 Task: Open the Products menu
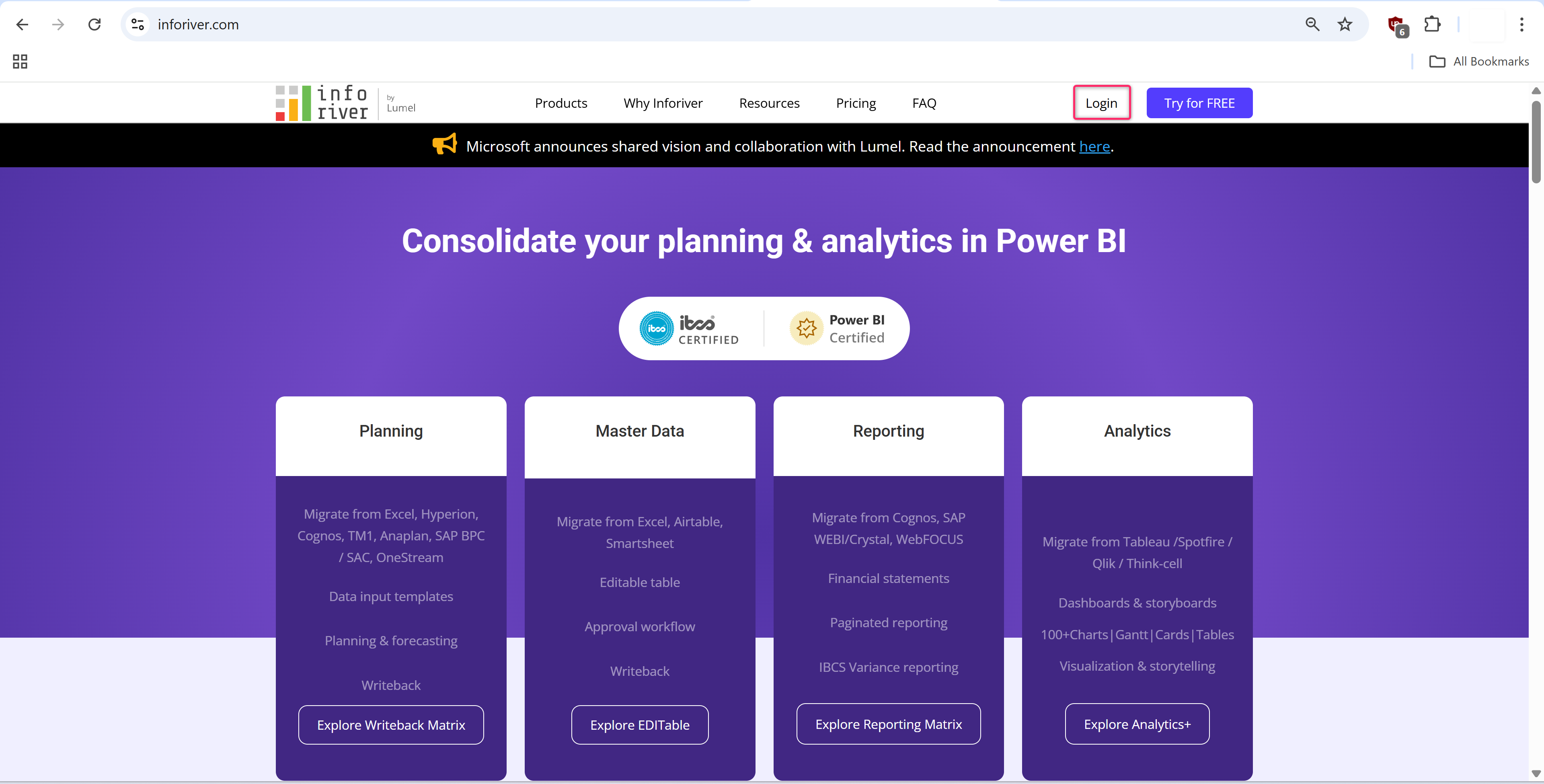pos(561,103)
